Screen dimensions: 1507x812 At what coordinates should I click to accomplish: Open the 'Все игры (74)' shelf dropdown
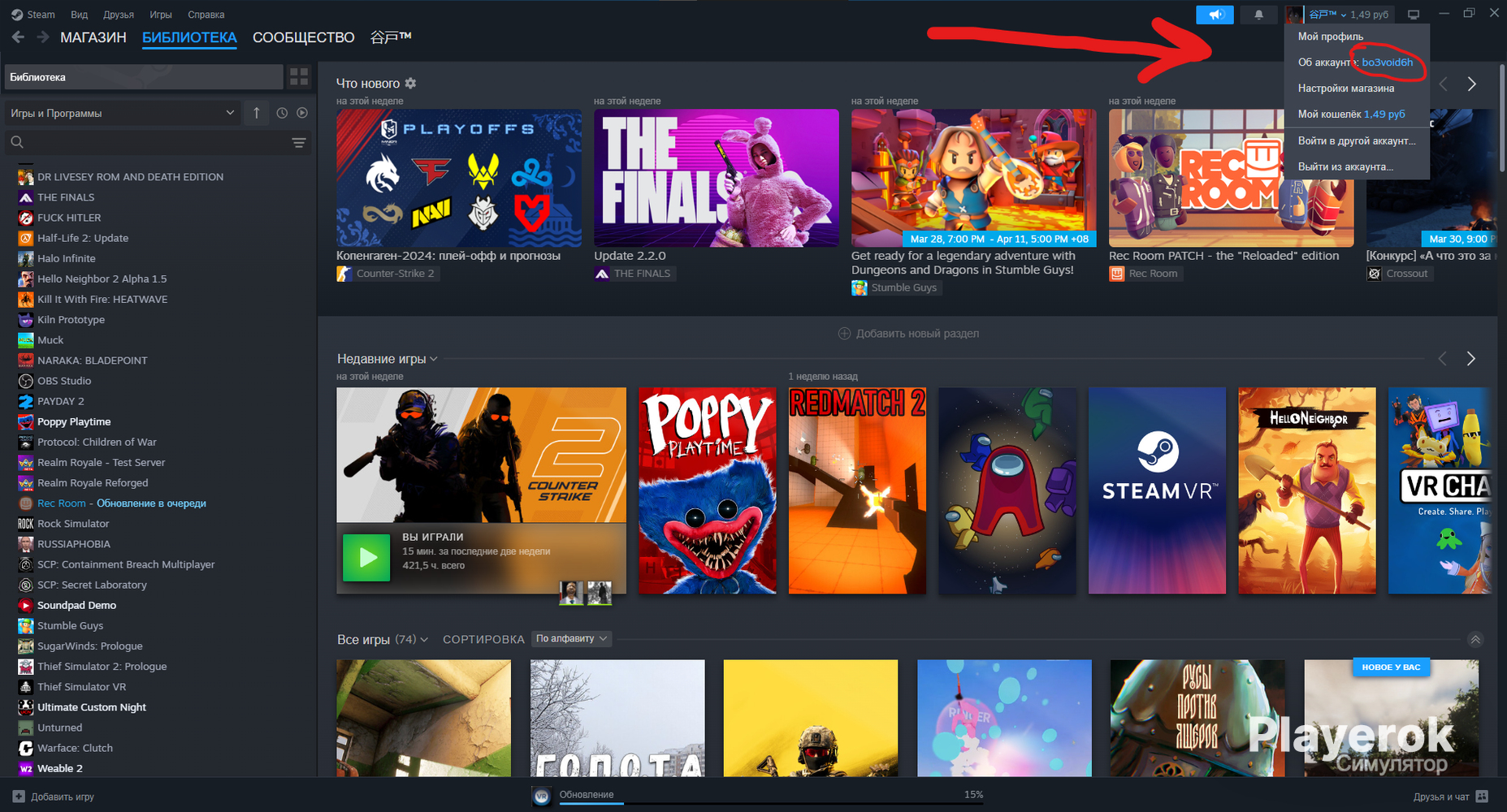tap(383, 640)
